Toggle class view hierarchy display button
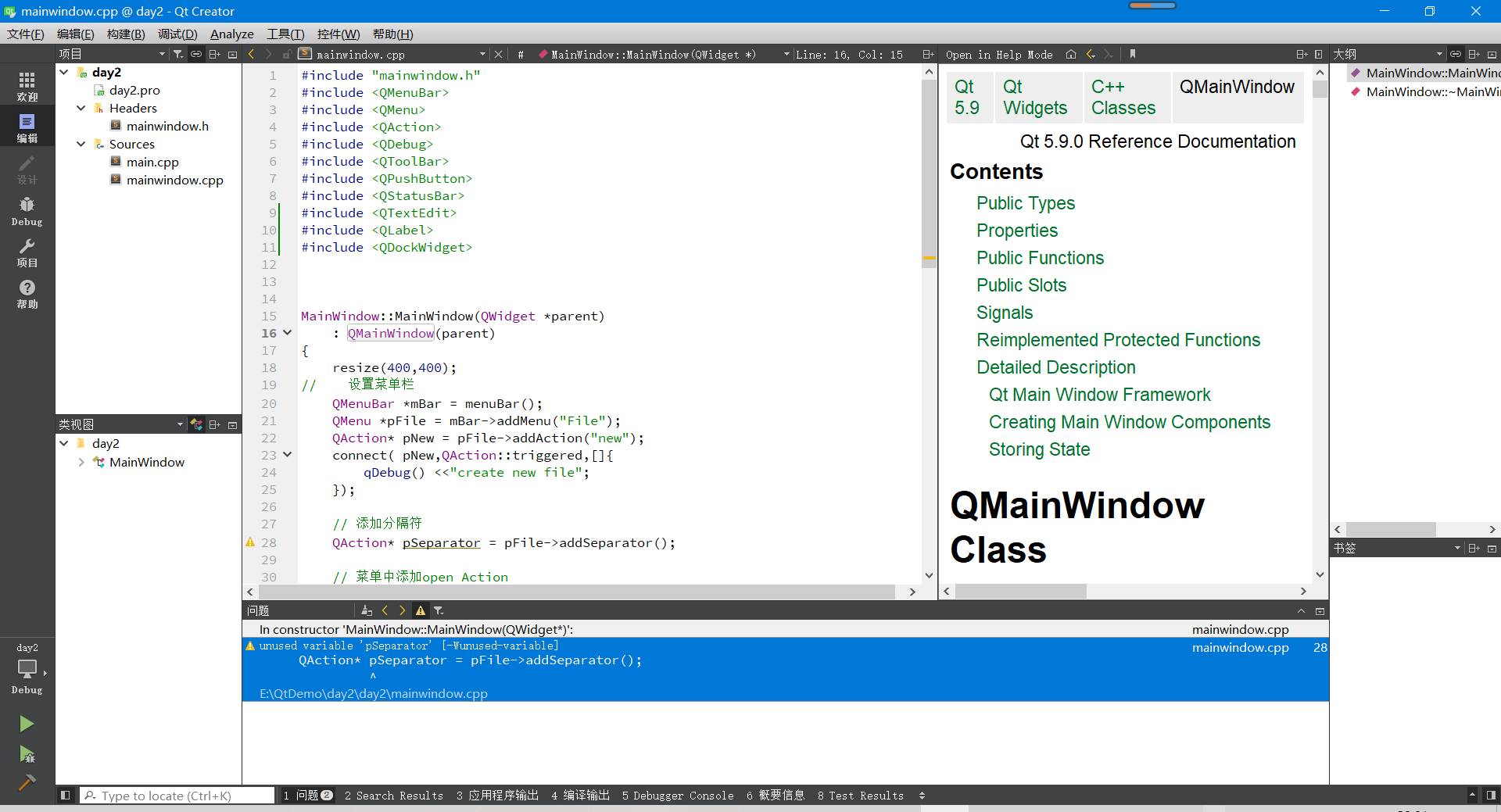The height and width of the screenshot is (812, 1501). 196,424
